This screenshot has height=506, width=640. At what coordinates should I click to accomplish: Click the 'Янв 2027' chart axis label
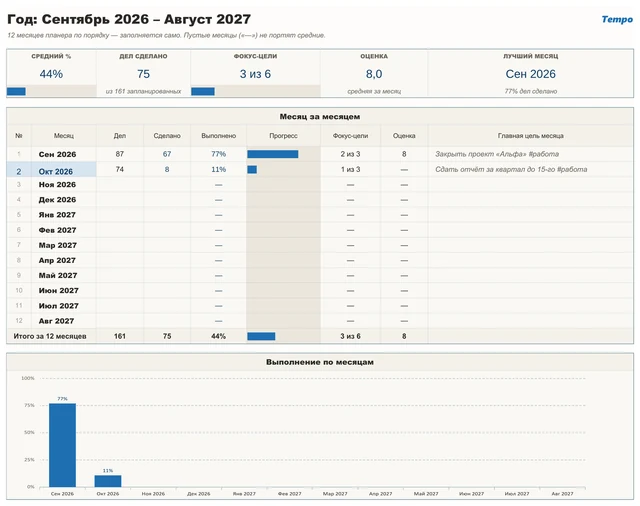tap(244, 494)
